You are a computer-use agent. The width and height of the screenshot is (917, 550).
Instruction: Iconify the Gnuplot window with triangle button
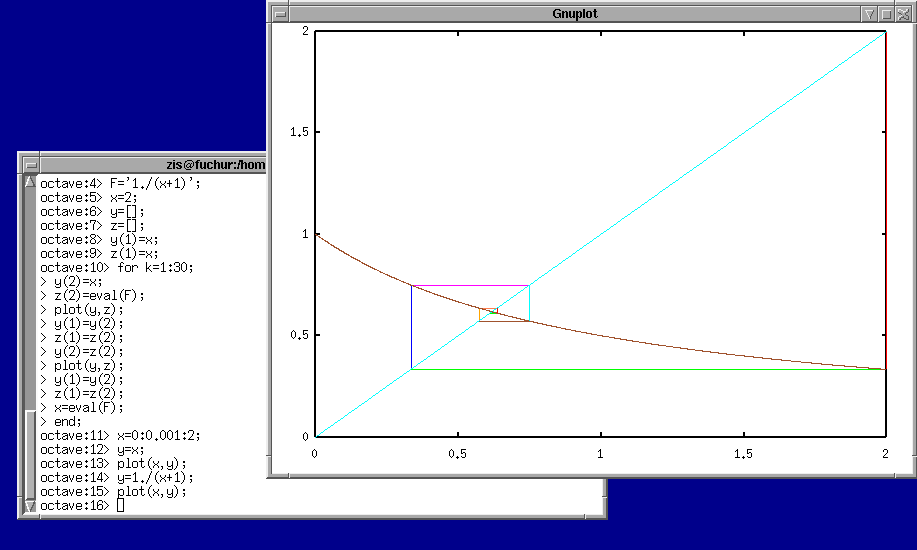(x=869, y=14)
